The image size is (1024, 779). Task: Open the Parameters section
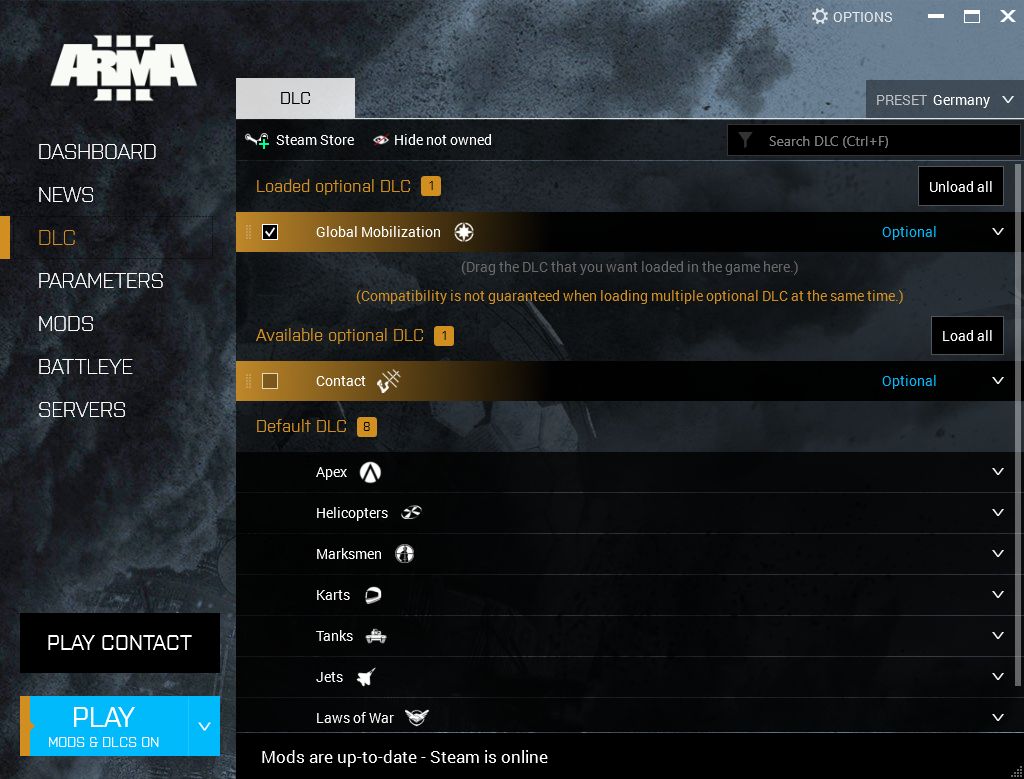pos(101,281)
